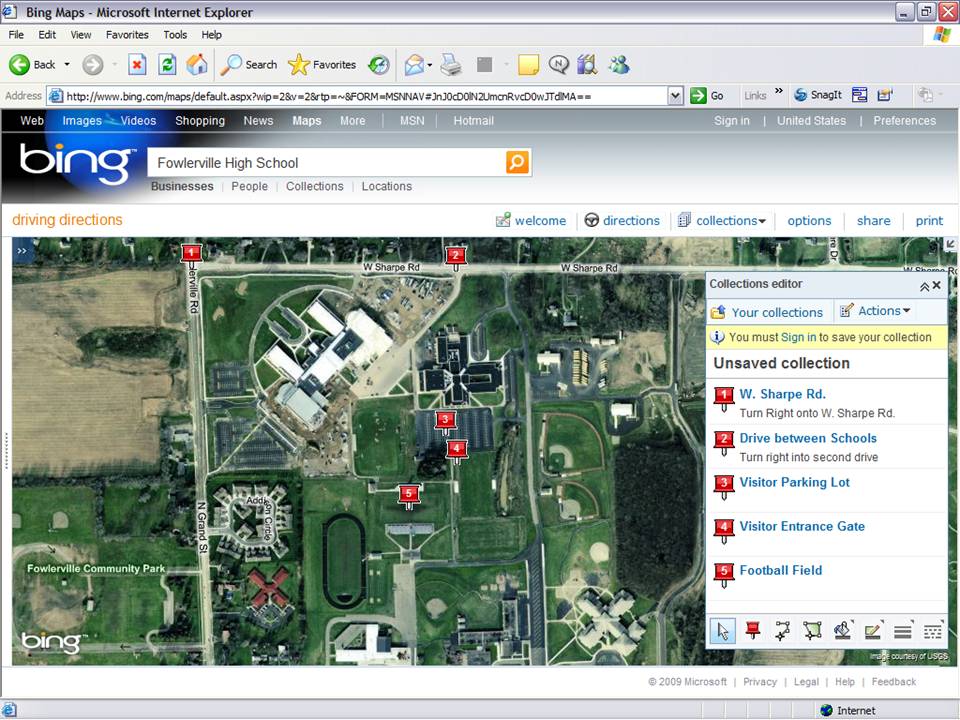Open the line thickness tool
960x720 pixels.
[902, 631]
